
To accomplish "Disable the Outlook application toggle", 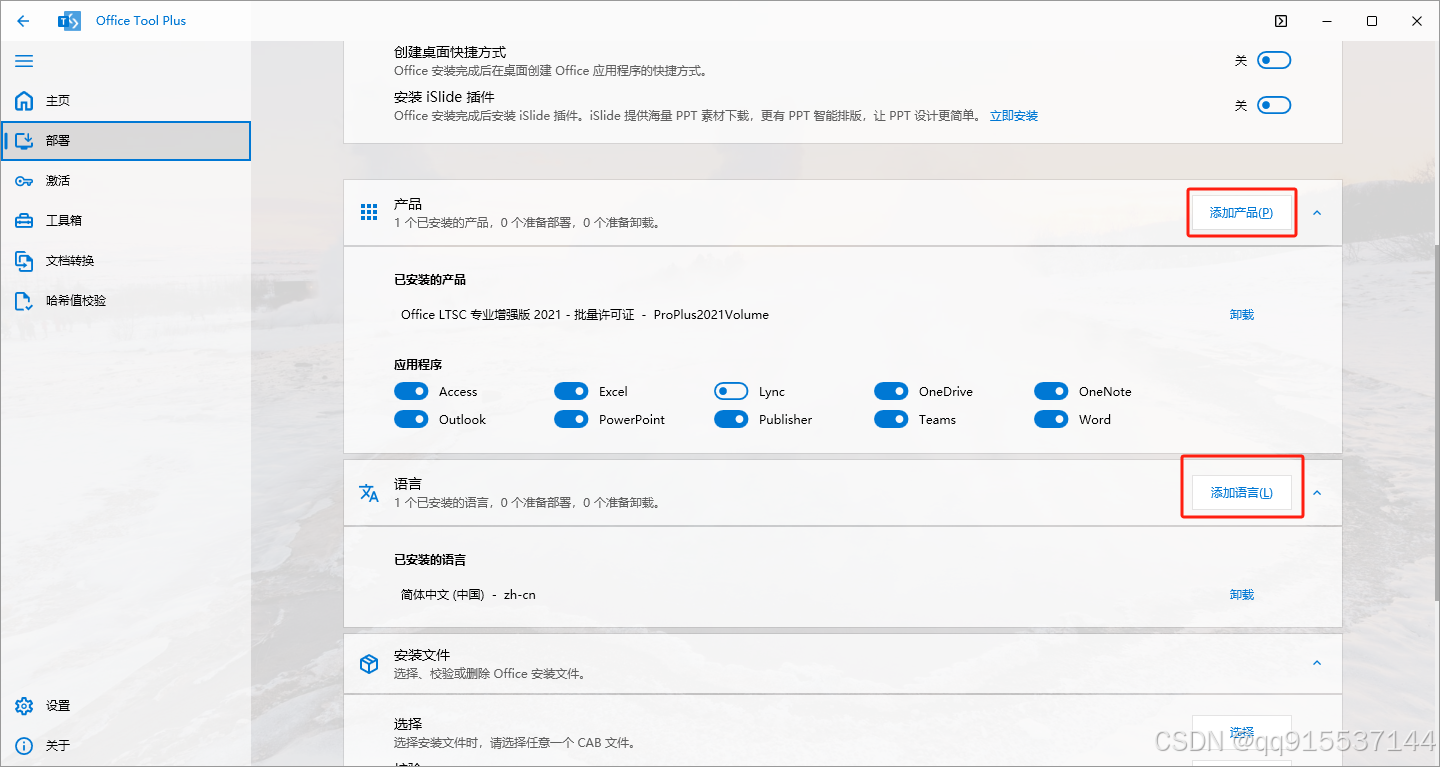I will (411, 419).
